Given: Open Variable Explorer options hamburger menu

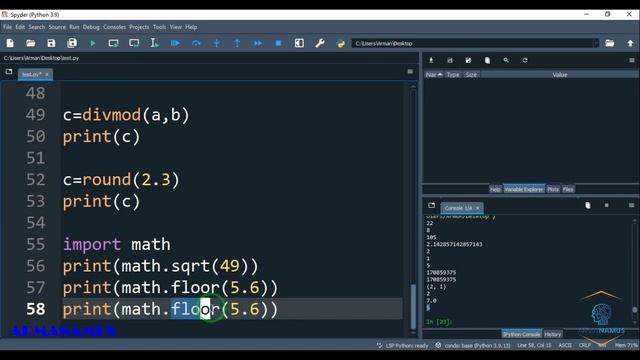Looking at the screenshot, I should click(632, 60).
